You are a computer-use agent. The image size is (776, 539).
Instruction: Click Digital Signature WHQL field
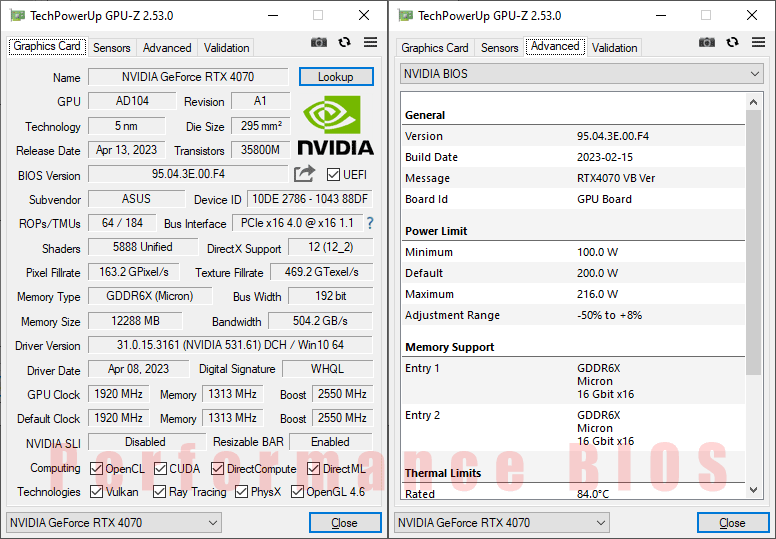327,369
